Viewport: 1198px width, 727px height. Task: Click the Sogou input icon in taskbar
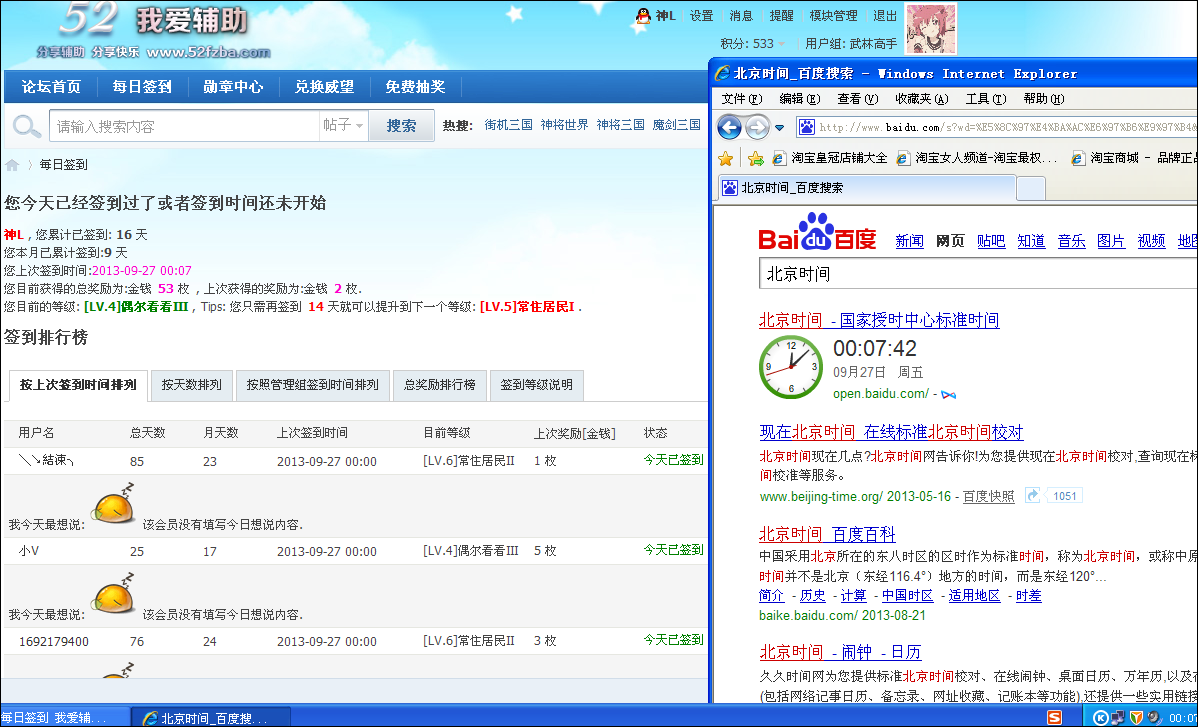pyautogui.click(x=1054, y=717)
